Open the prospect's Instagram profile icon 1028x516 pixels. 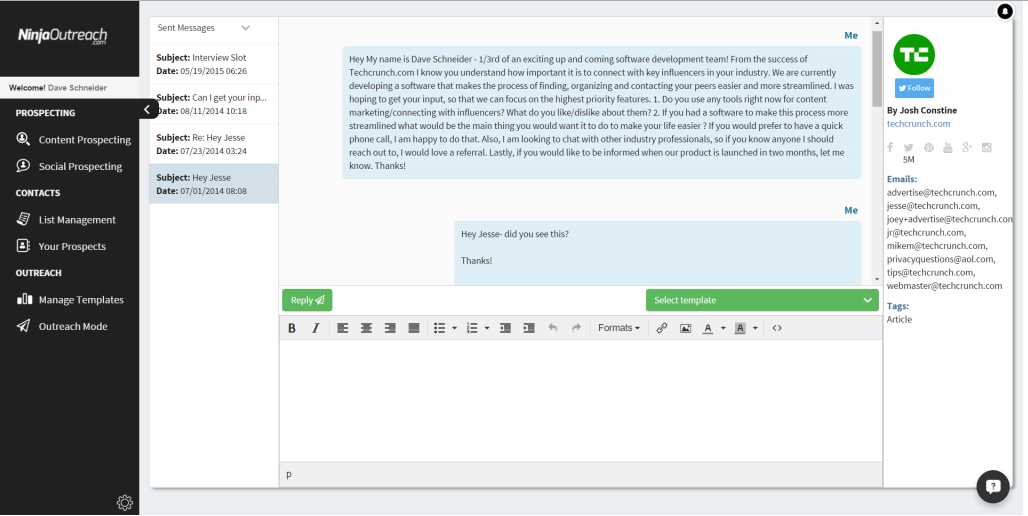click(x=987, y=148)
